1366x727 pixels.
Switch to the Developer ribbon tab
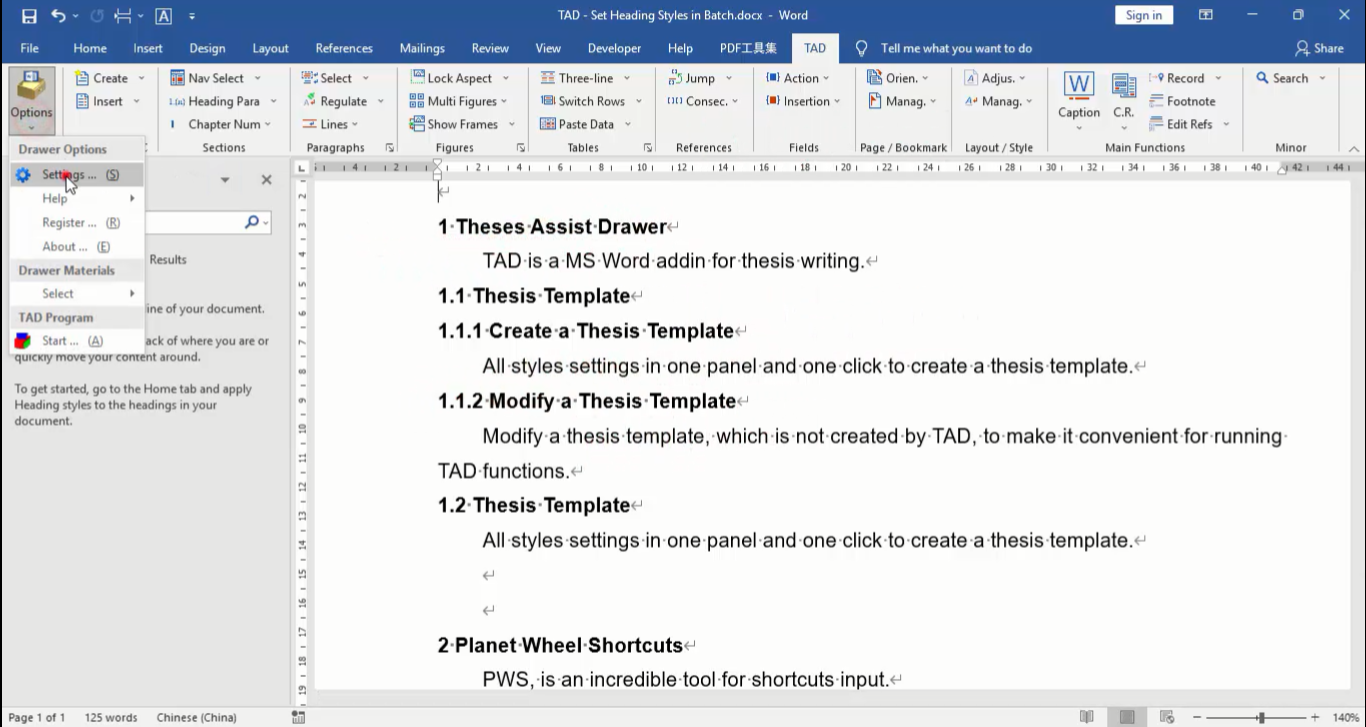[x=614, y=48]
